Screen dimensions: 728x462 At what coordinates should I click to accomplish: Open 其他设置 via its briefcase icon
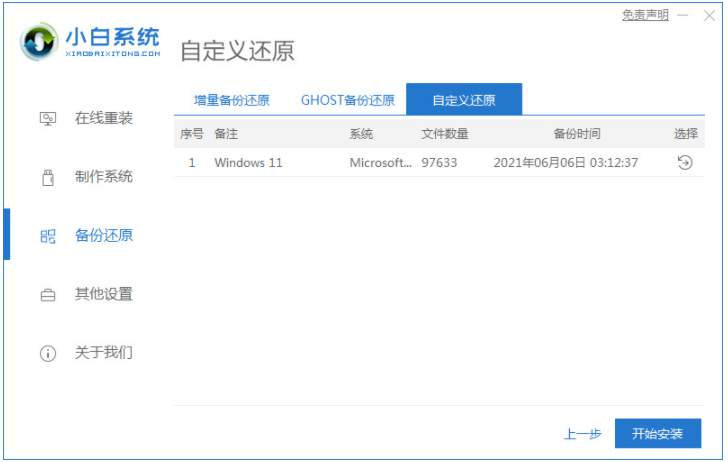pyautogui.click(x=47, y=295)
